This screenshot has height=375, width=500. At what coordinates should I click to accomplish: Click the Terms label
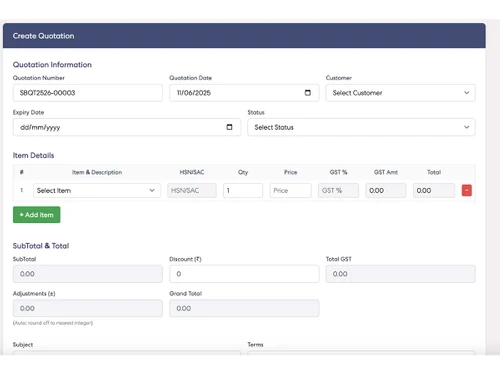pos(255,345)
